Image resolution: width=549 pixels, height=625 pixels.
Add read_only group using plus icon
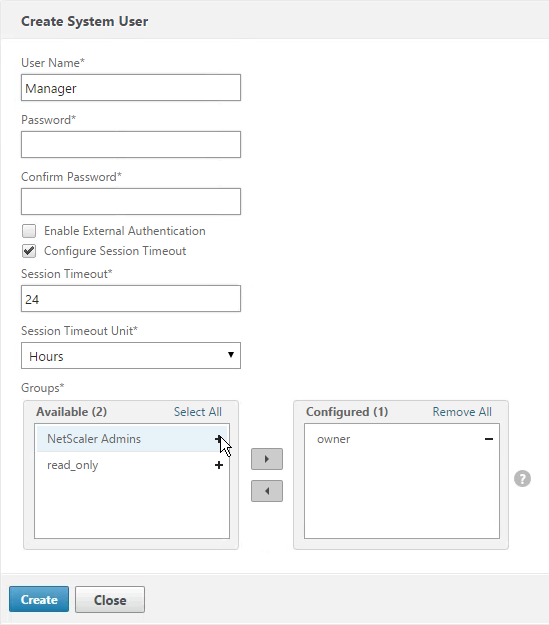pyautogui.click(x=218, y=465)
